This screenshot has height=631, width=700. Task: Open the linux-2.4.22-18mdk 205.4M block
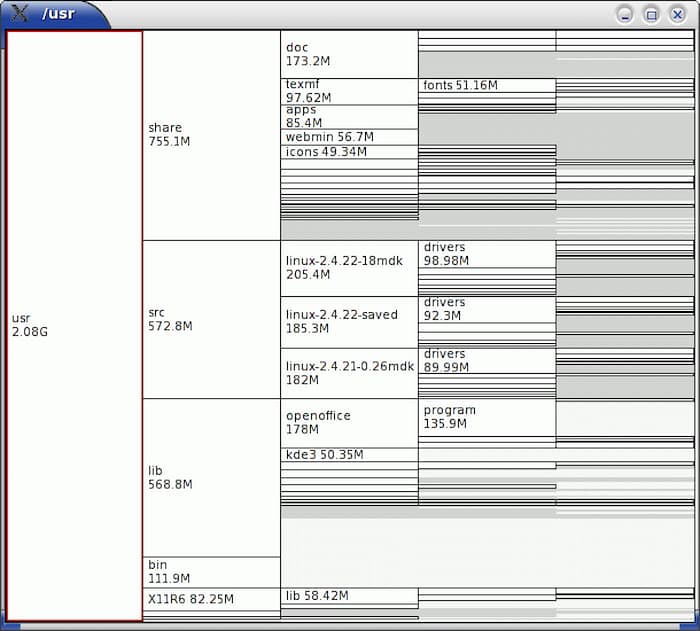(350, 268)
